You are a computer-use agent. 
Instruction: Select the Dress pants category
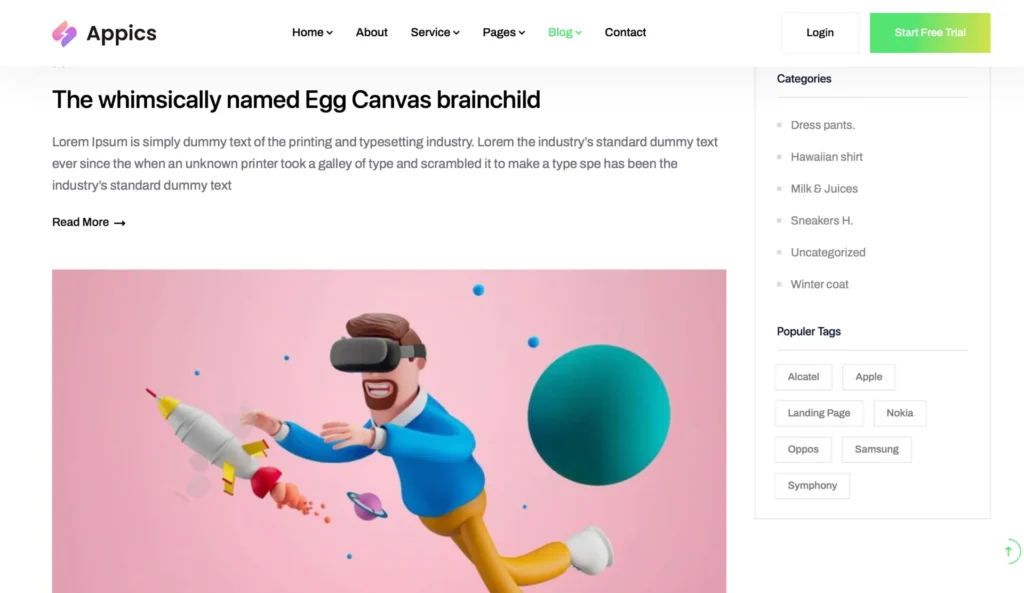pyautogui.click(x=822, y=125)
